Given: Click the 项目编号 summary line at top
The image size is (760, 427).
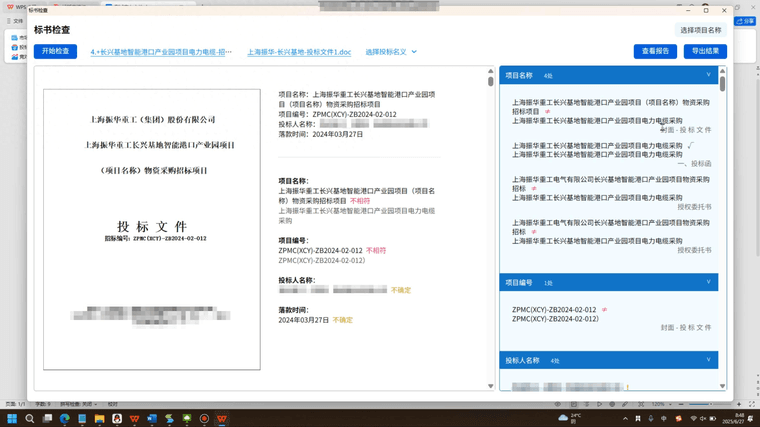Looking at the screenshot, I should [337, 114].
